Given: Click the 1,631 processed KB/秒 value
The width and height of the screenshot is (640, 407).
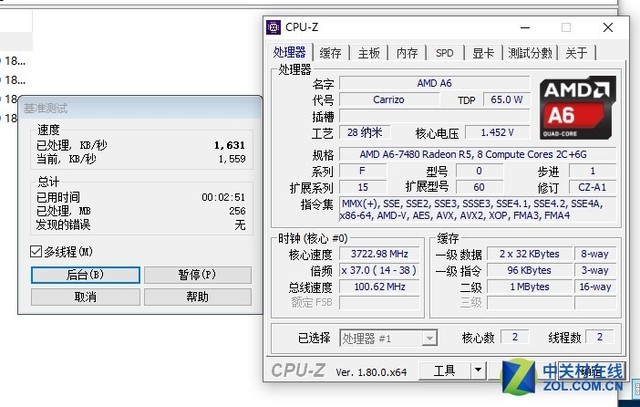Looking at the screenshot, I should tap(230, 145).
